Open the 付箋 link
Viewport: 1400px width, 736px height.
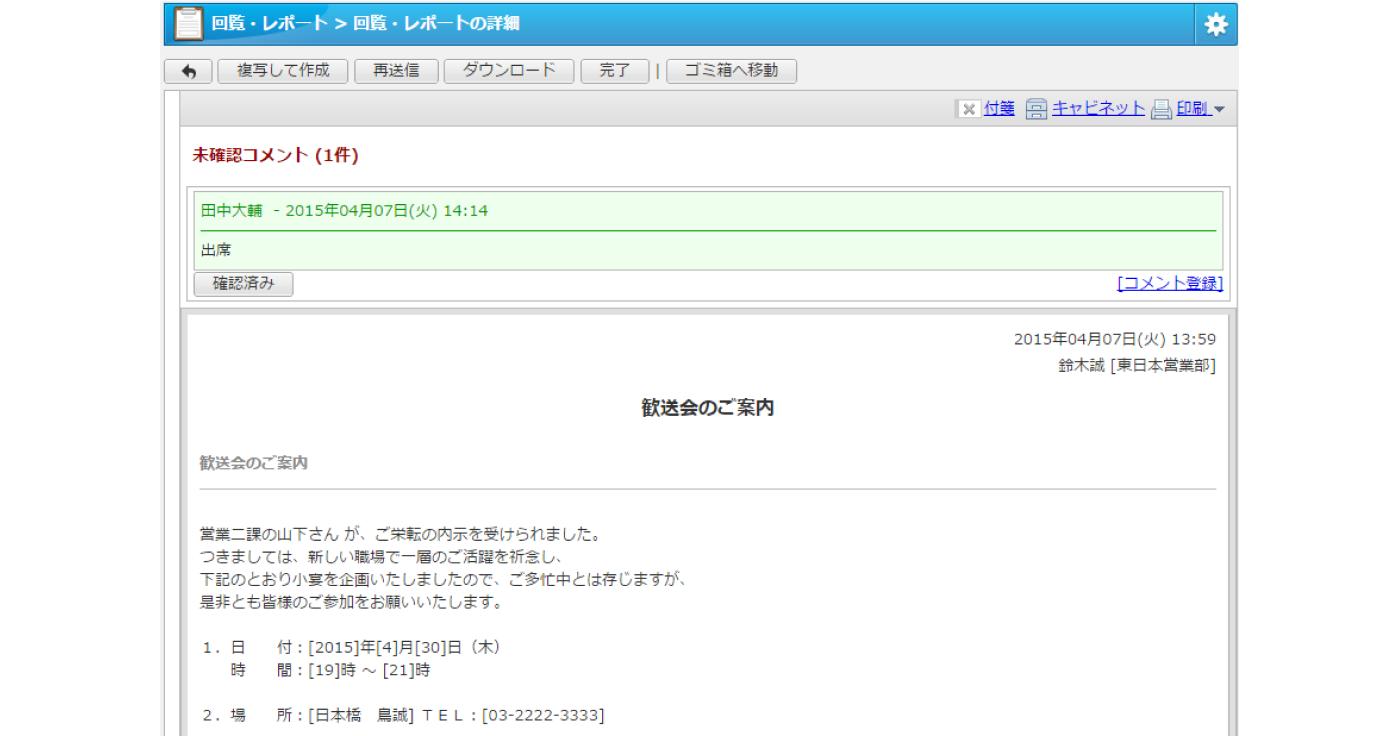click(x=999, y=109)
